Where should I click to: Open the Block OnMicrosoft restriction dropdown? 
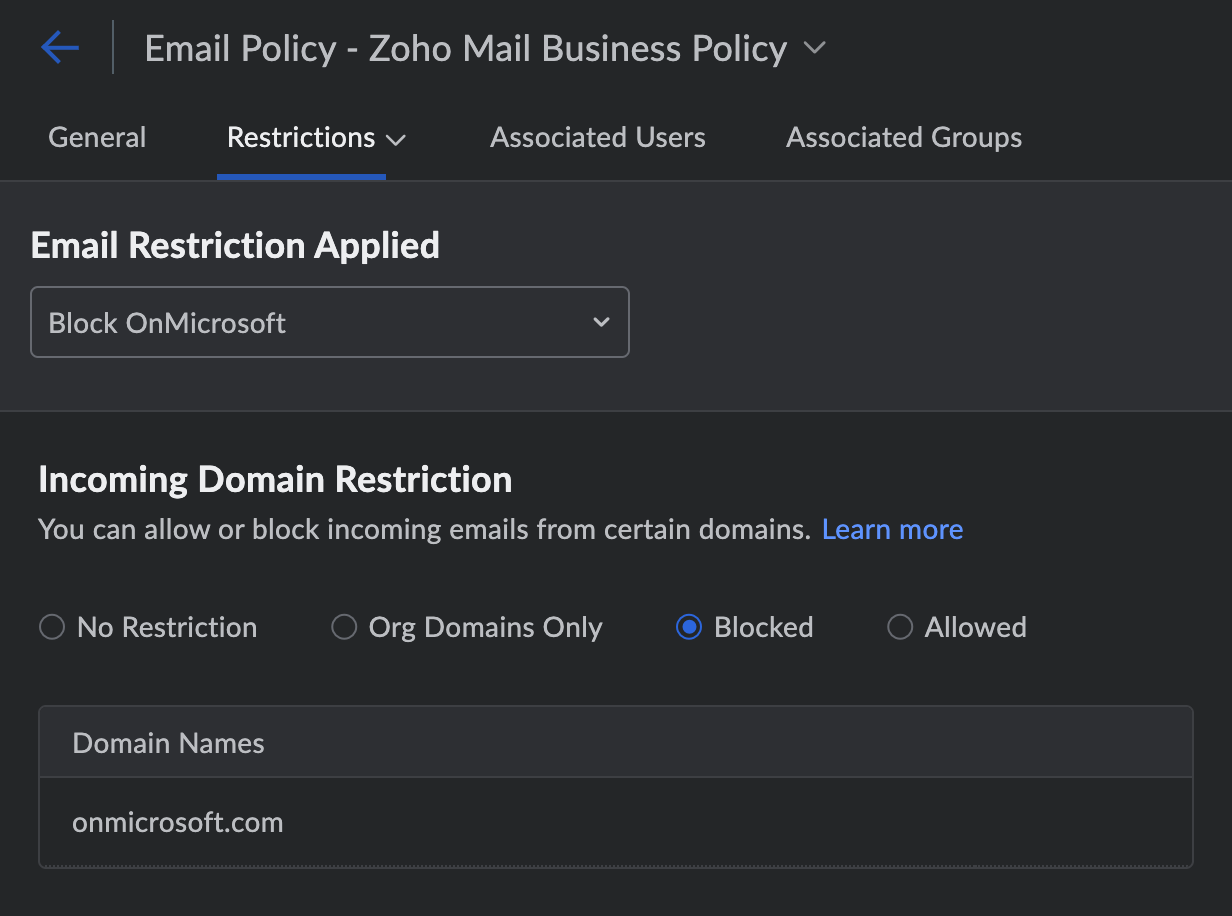point(329,322)
